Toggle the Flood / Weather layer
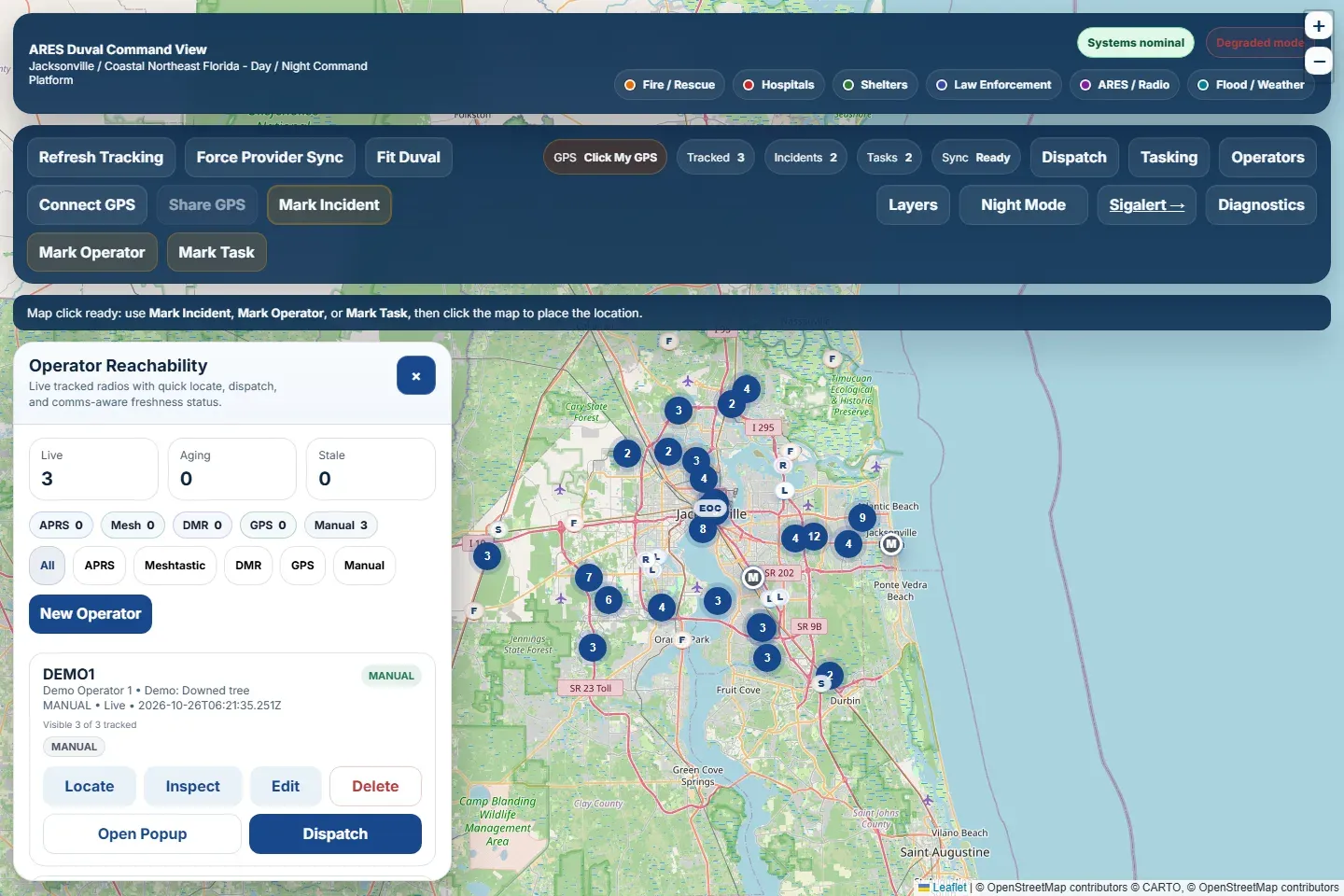The width and height of the screenshot is (1344, 896). pos(1251,85)
